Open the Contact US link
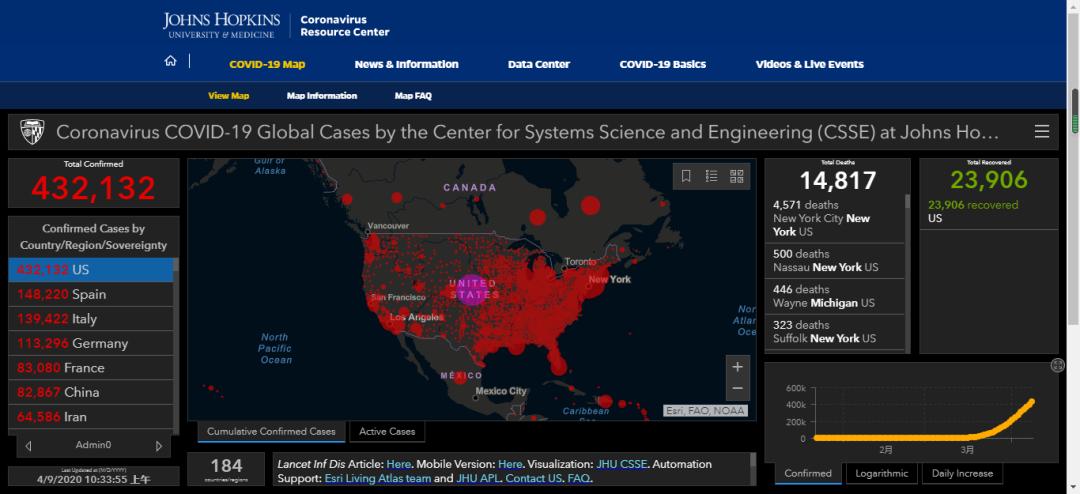 tap(534, 478)
